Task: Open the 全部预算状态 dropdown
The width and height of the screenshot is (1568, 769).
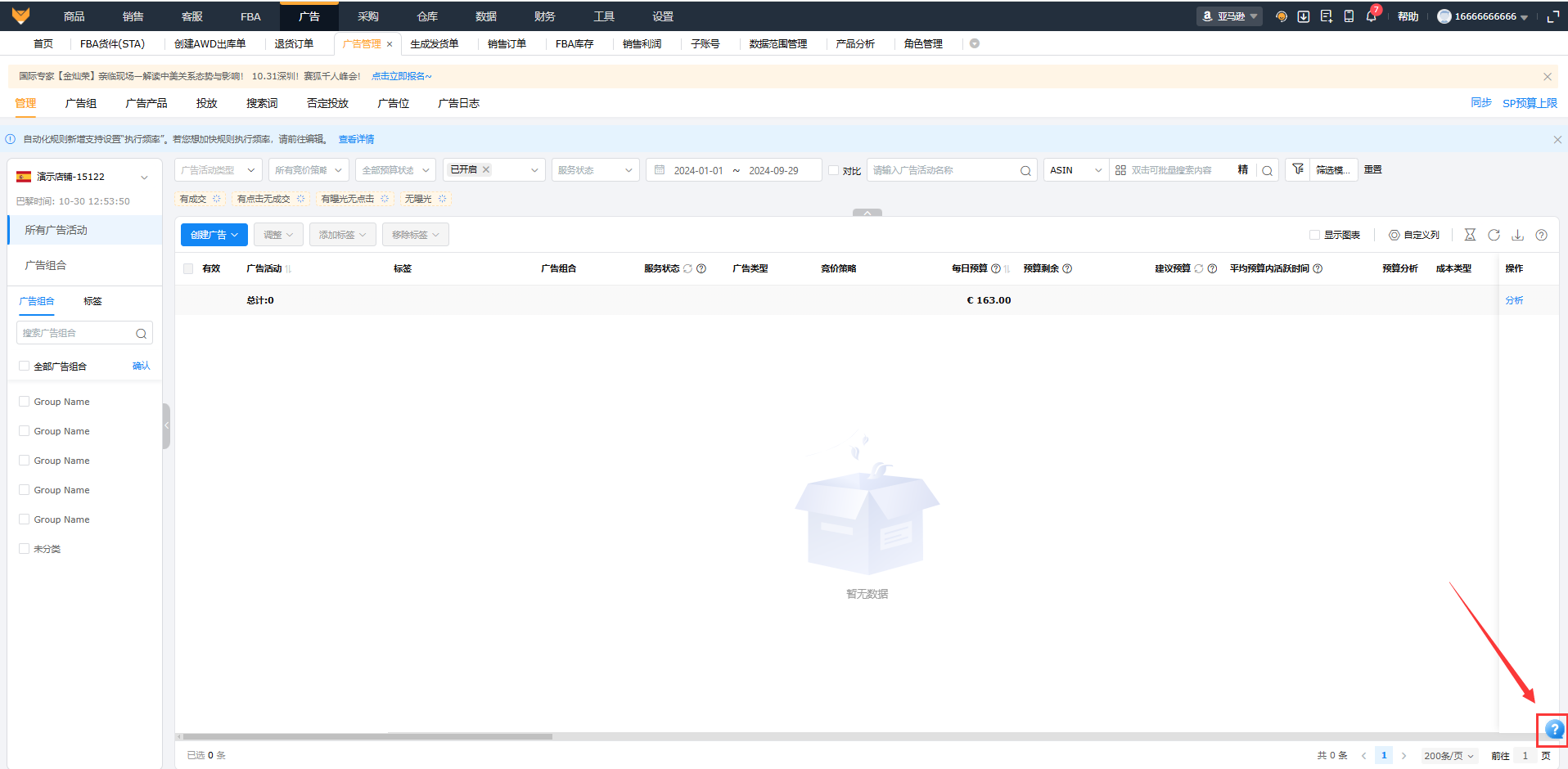Action: [396, 170]
